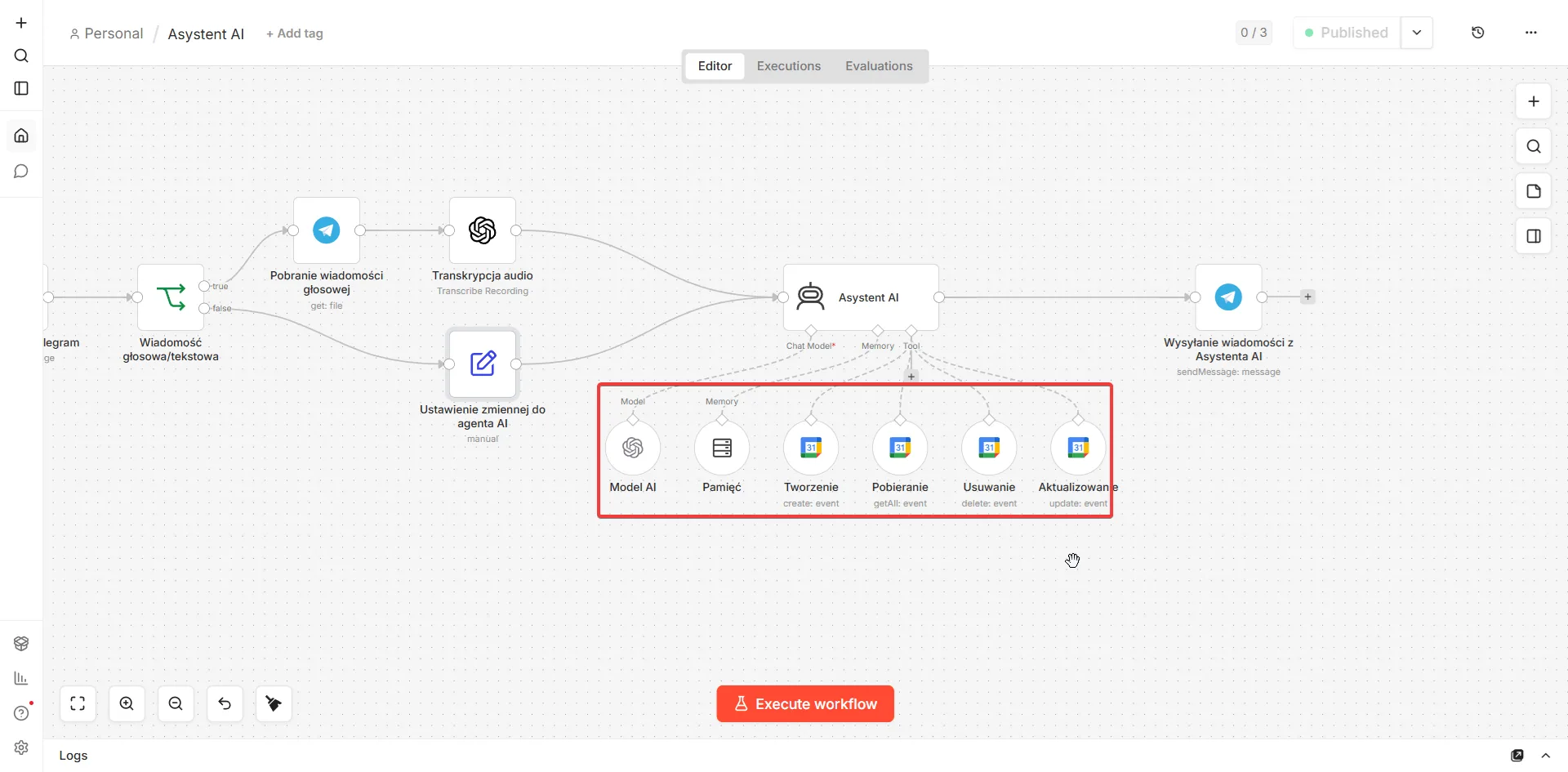Add a tool via plus under Tool
Screen dimensions: 1568x772
(911, 377)
